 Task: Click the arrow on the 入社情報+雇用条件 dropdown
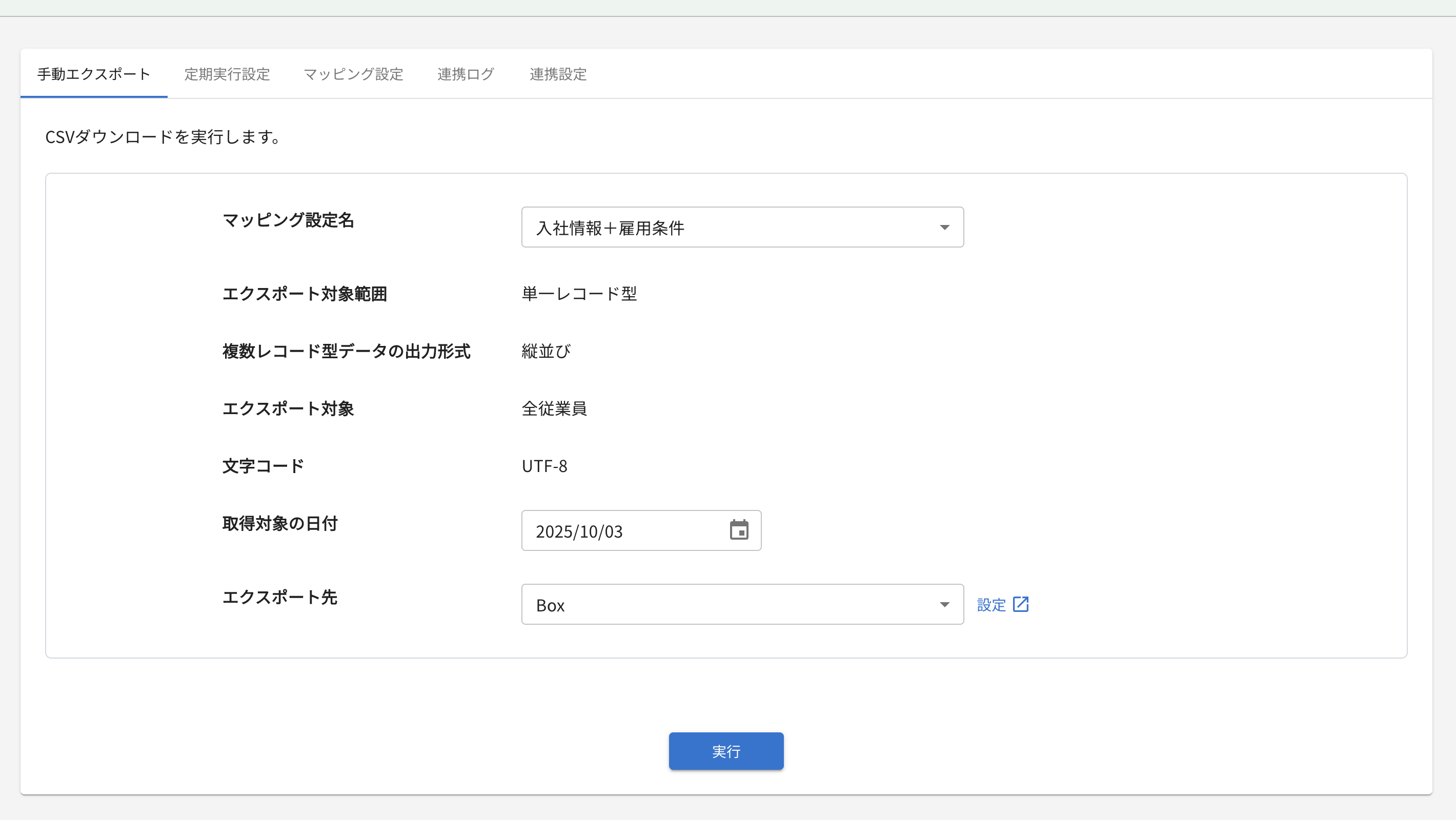coord(944,227)
